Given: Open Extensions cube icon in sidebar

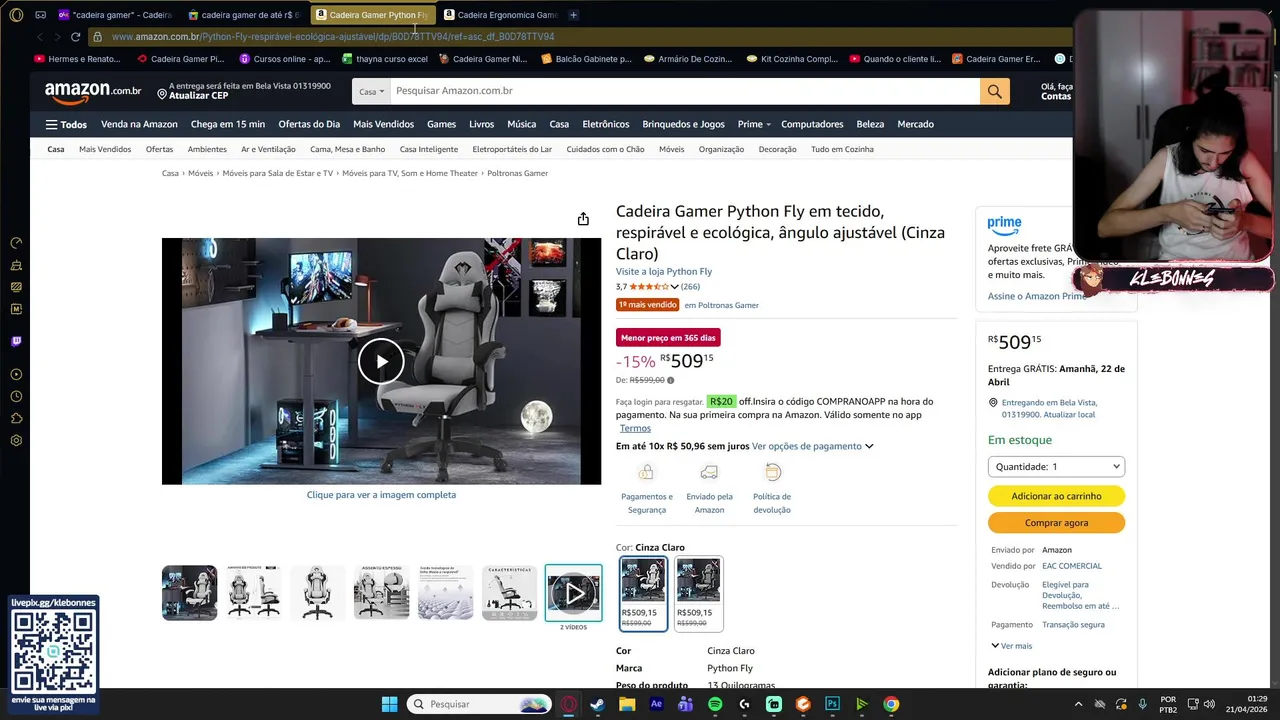Looking at the screenshot, I should click(x=16, y=419).
